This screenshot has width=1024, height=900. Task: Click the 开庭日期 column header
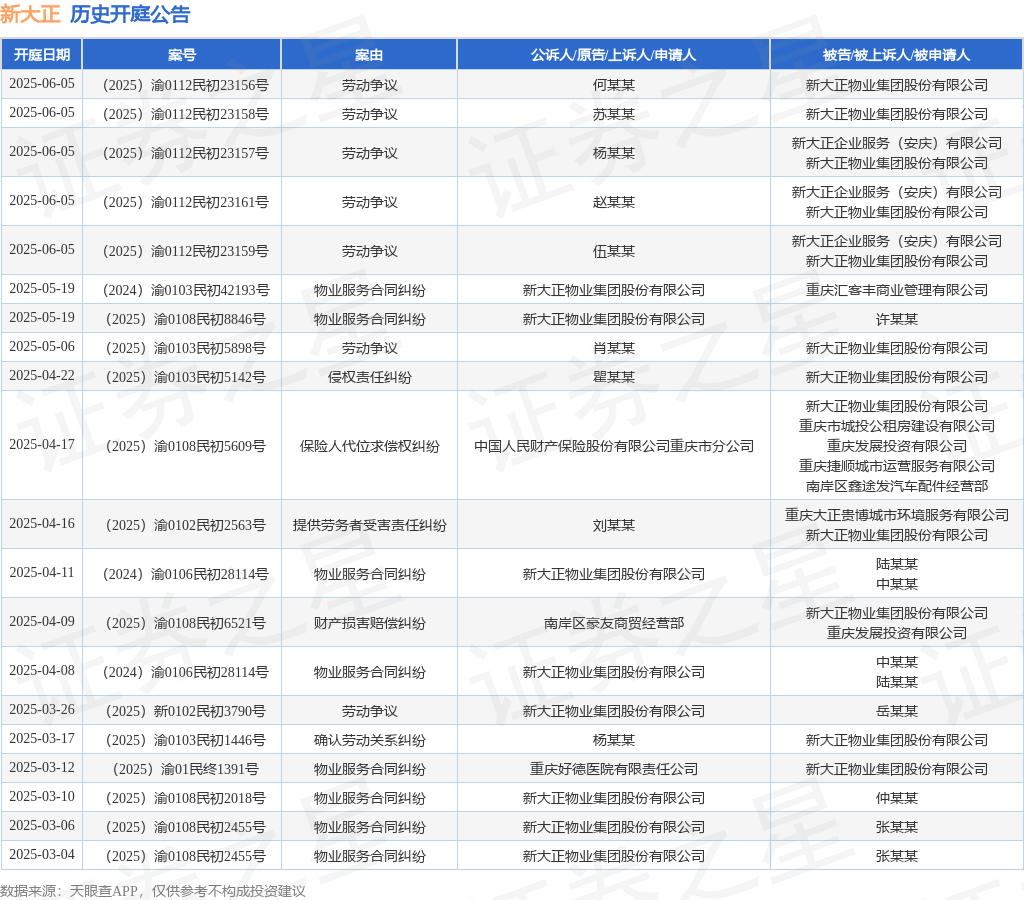[42, 55]
